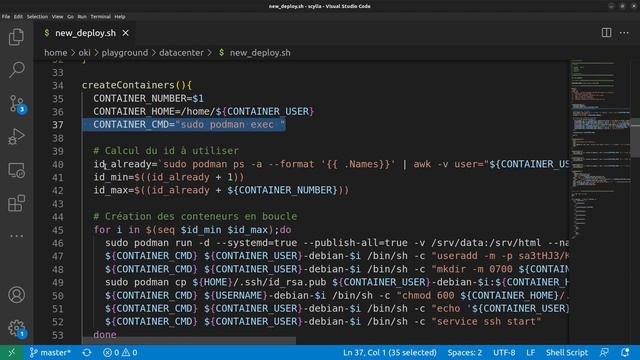Open the Remote Explorer view
640x360 pixels.
(x=16, y=170)
